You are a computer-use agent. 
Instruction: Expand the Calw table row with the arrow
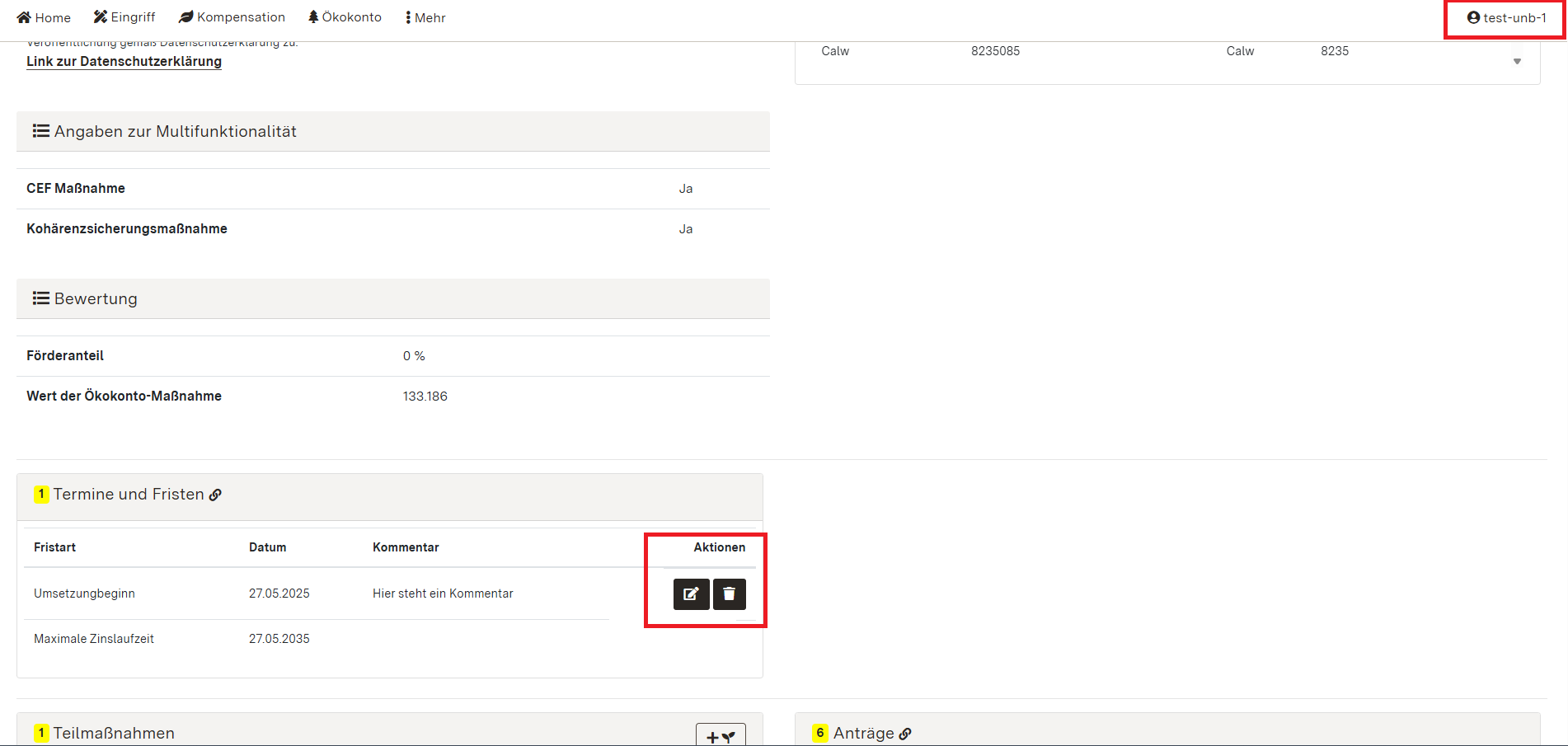point(1518,61)
